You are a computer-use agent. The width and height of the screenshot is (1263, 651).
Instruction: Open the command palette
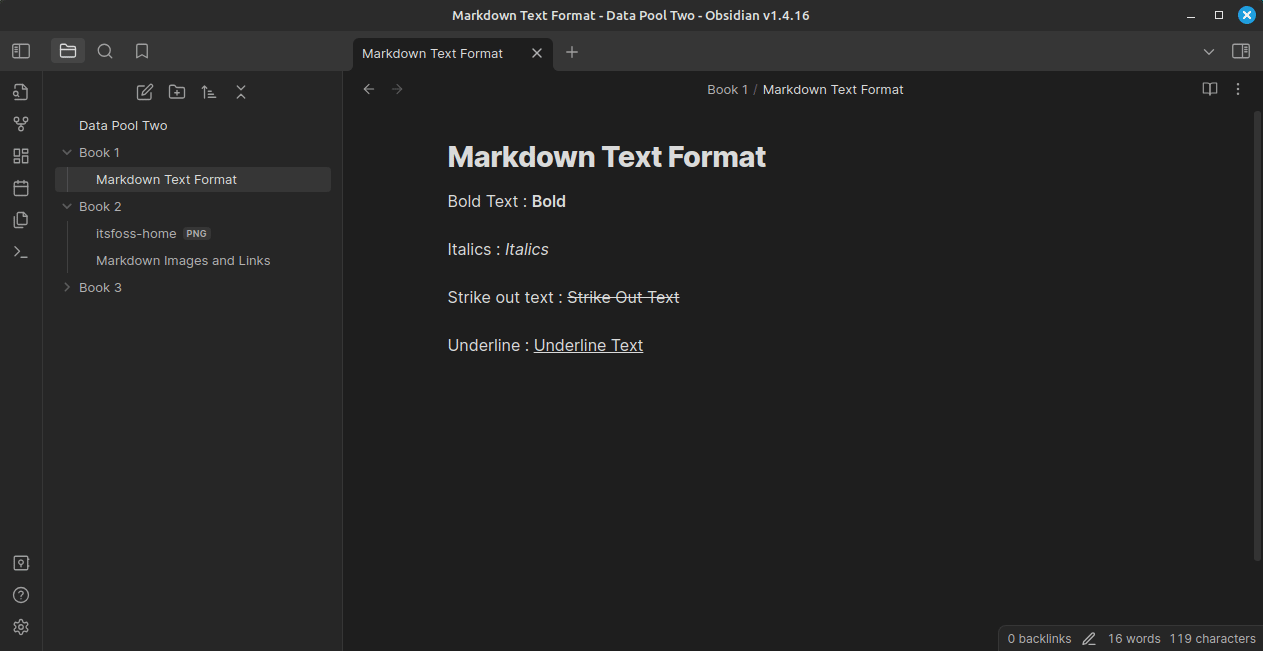(21, 252)
